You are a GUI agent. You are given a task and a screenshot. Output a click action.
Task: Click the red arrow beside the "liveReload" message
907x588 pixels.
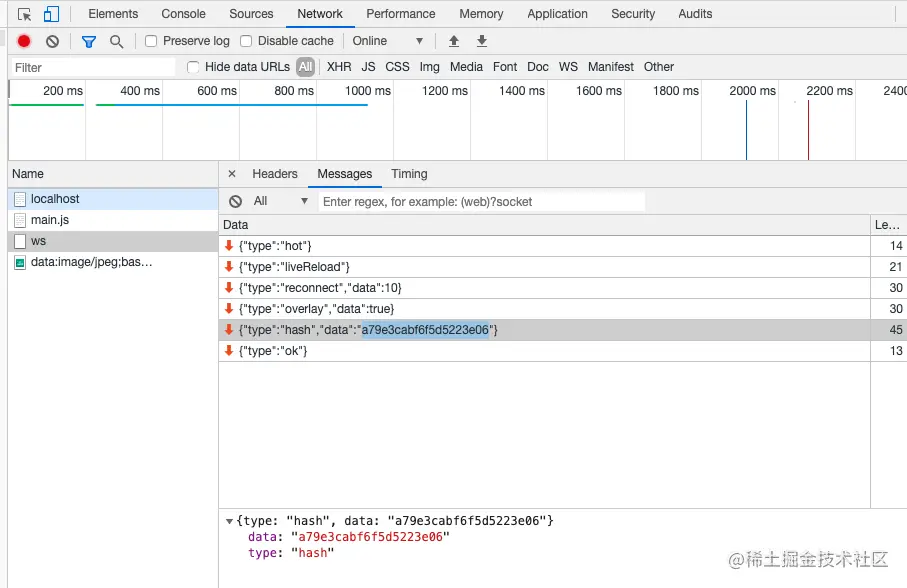coord(229,267)
